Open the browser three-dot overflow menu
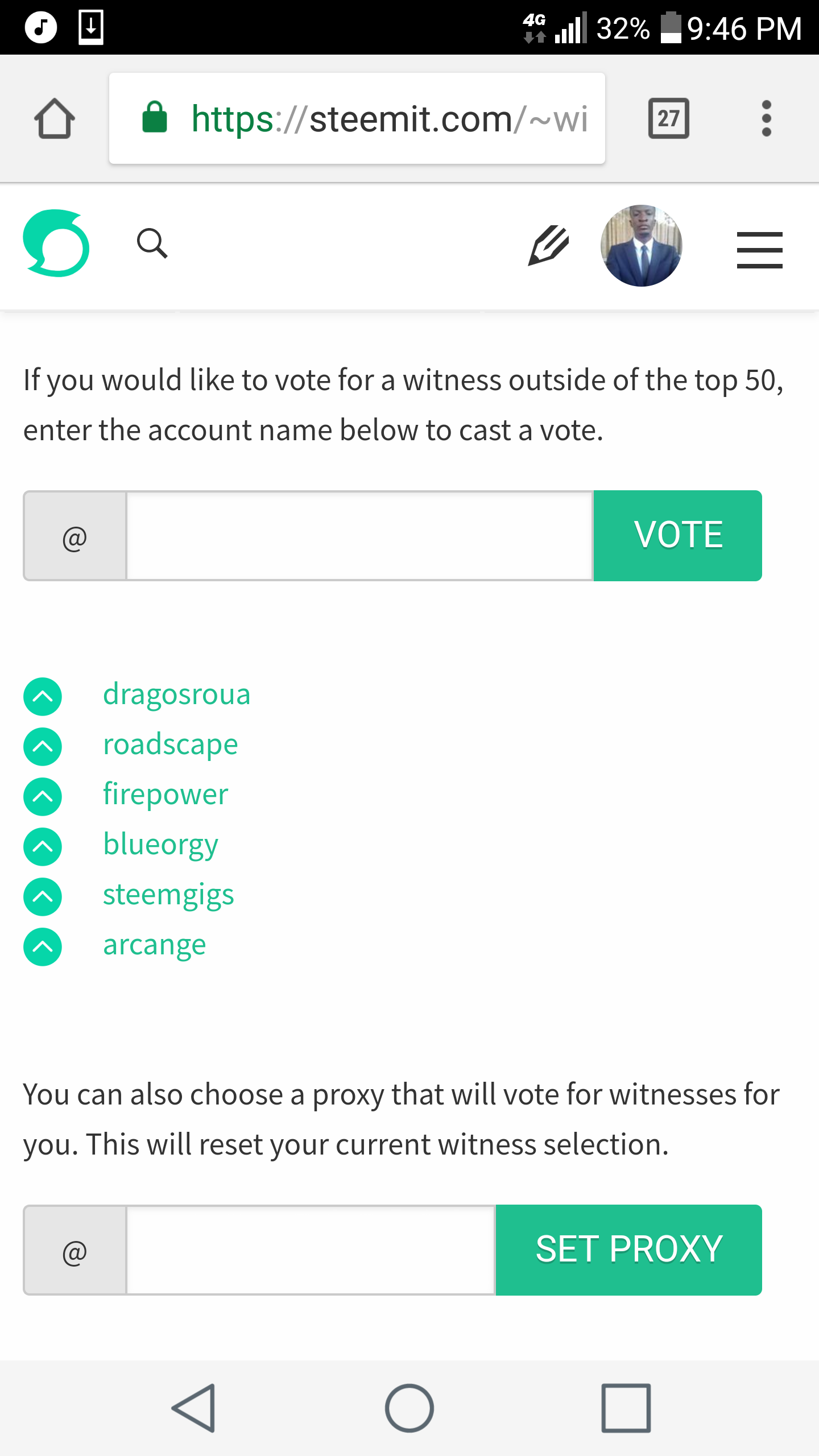This screenshot has width=819, height=1456. (766, 118)
